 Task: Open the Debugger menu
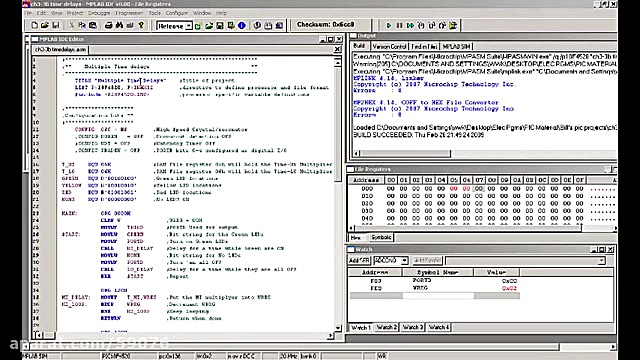click(x=99, y=13)
